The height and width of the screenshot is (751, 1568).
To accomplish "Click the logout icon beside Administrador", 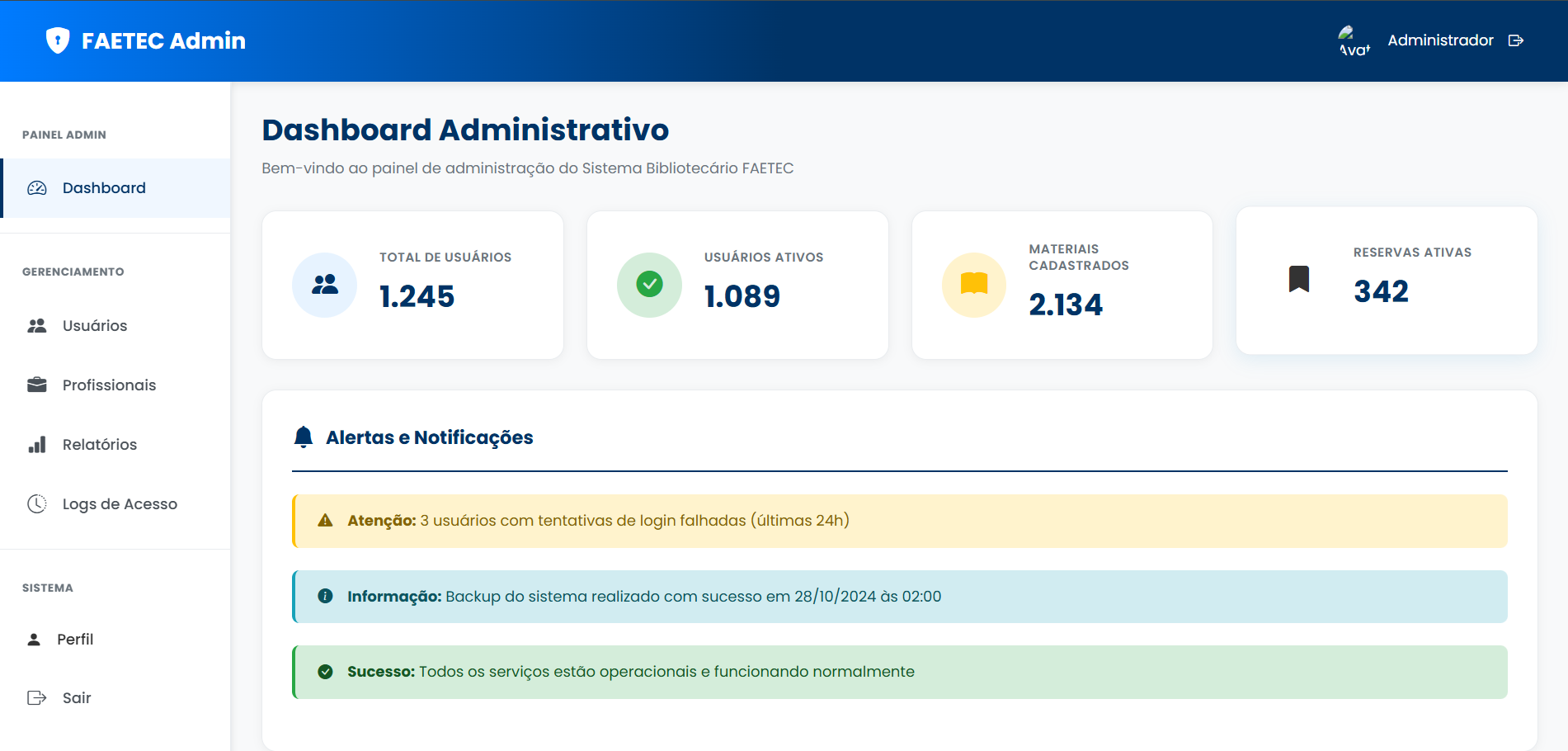I will [1515, 40].
